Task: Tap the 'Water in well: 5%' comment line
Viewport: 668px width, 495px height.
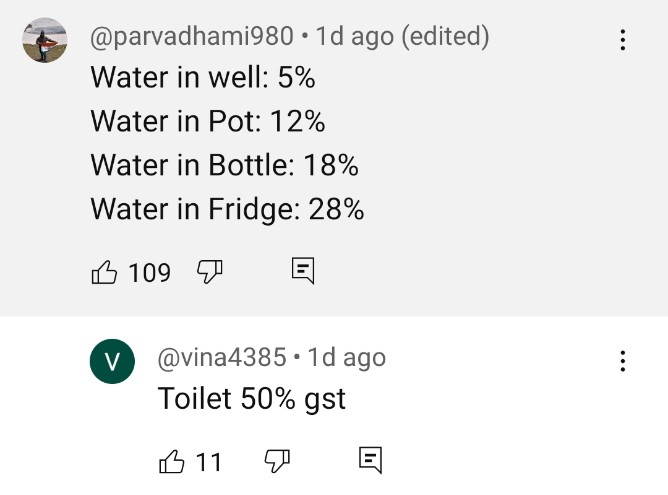Action: [203, 77]
